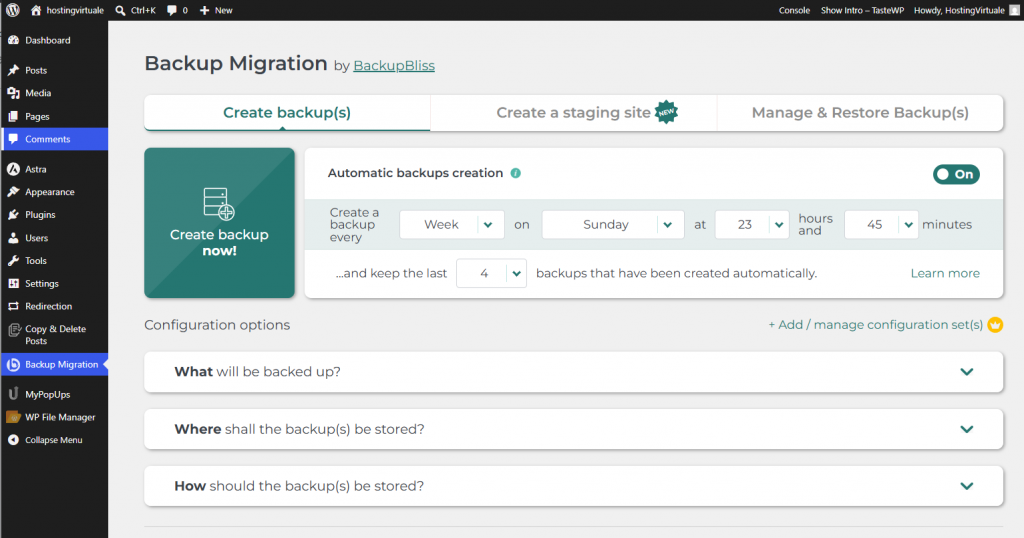Screen dimensions: 1024x538
Task: Click the Collapse Menu arrow icon
Action: 14,440
